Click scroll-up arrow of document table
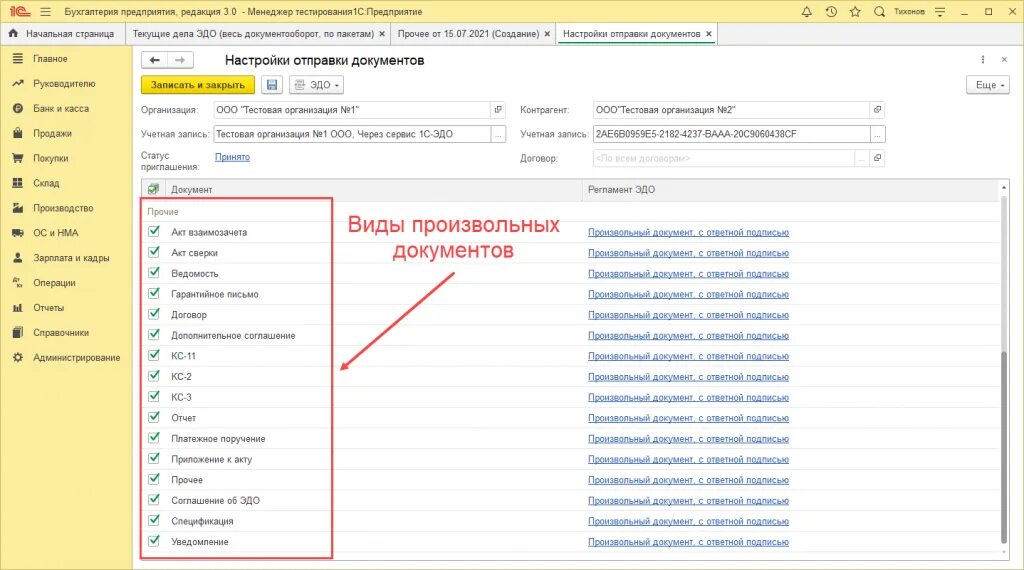 (1004, 187)
